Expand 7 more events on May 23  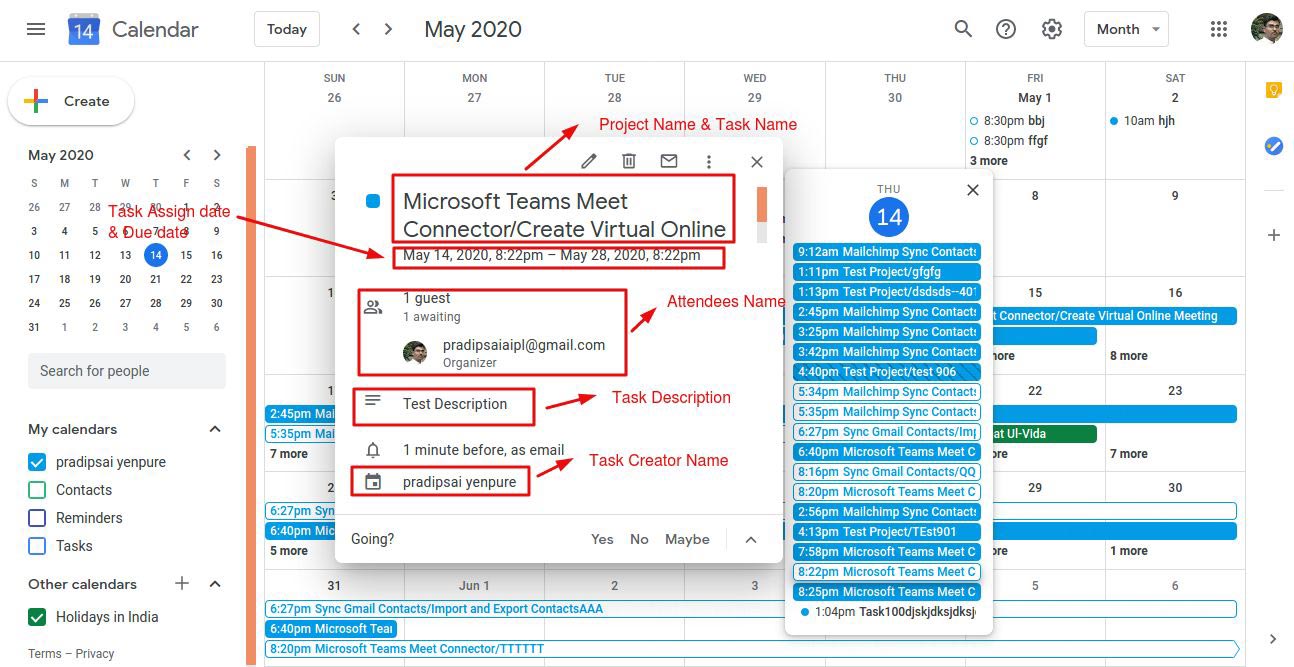point(1129,454)
